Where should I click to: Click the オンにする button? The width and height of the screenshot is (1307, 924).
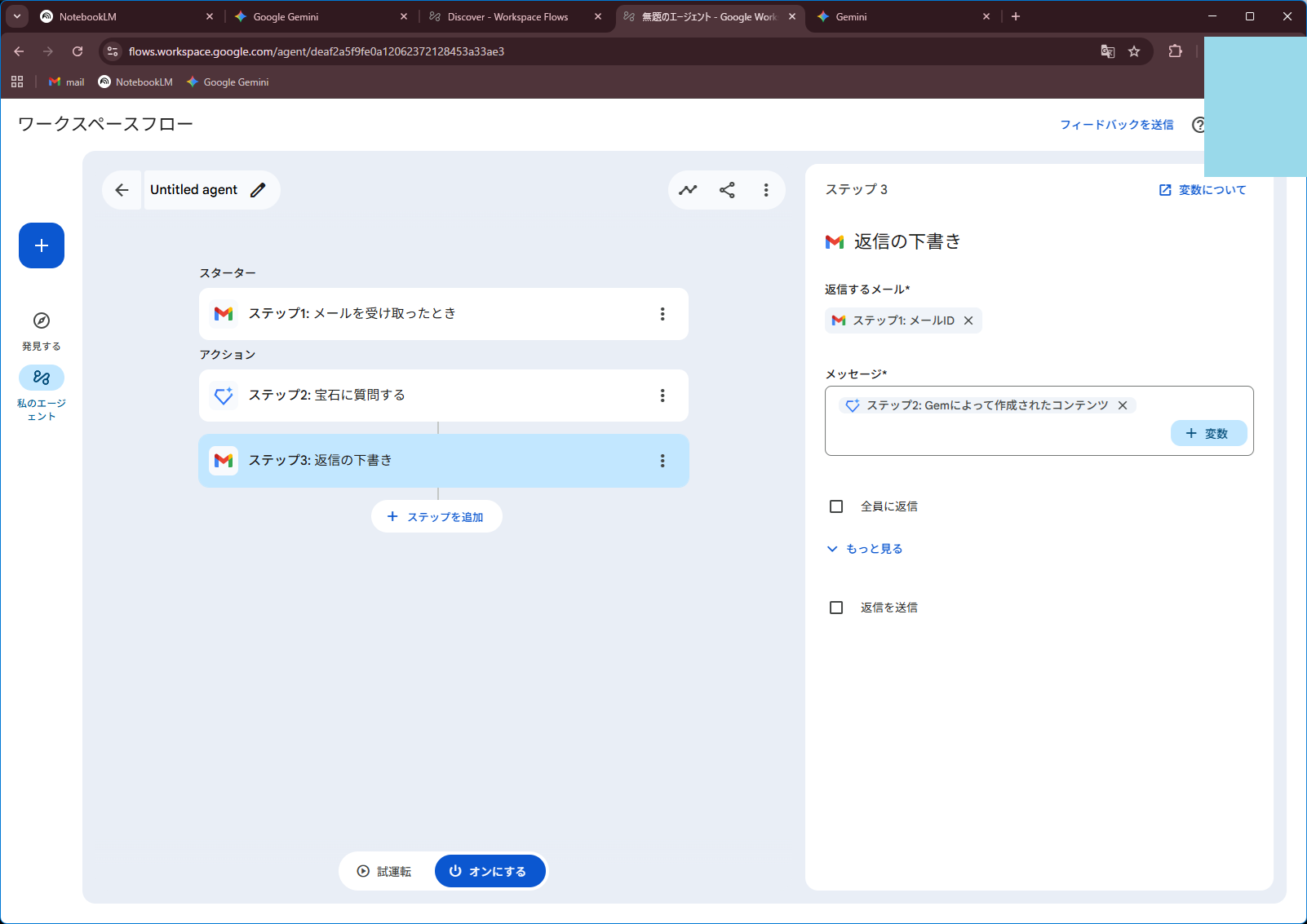pos(490,871)
